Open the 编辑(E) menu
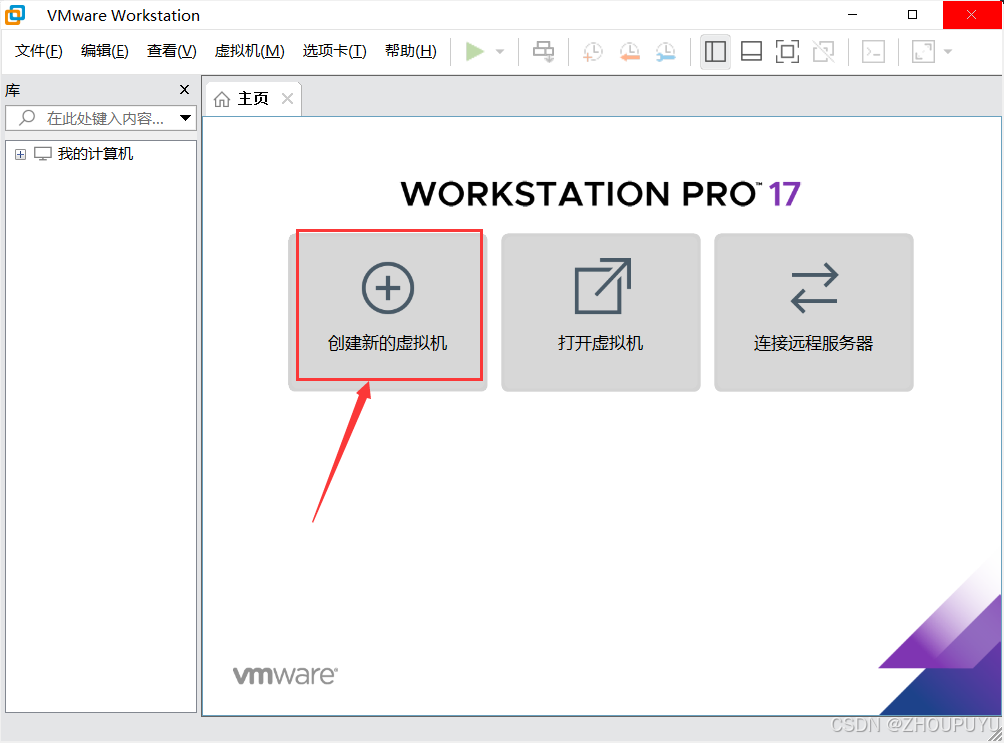The width and height of the screenshot is (1004, 743). (x=104, y=51)
